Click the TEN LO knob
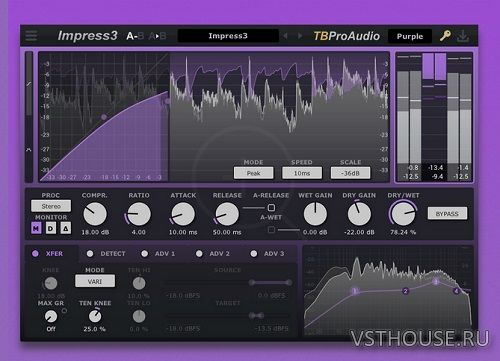Image resolution: width=500 pixels, height=361 pixels. 139,316
